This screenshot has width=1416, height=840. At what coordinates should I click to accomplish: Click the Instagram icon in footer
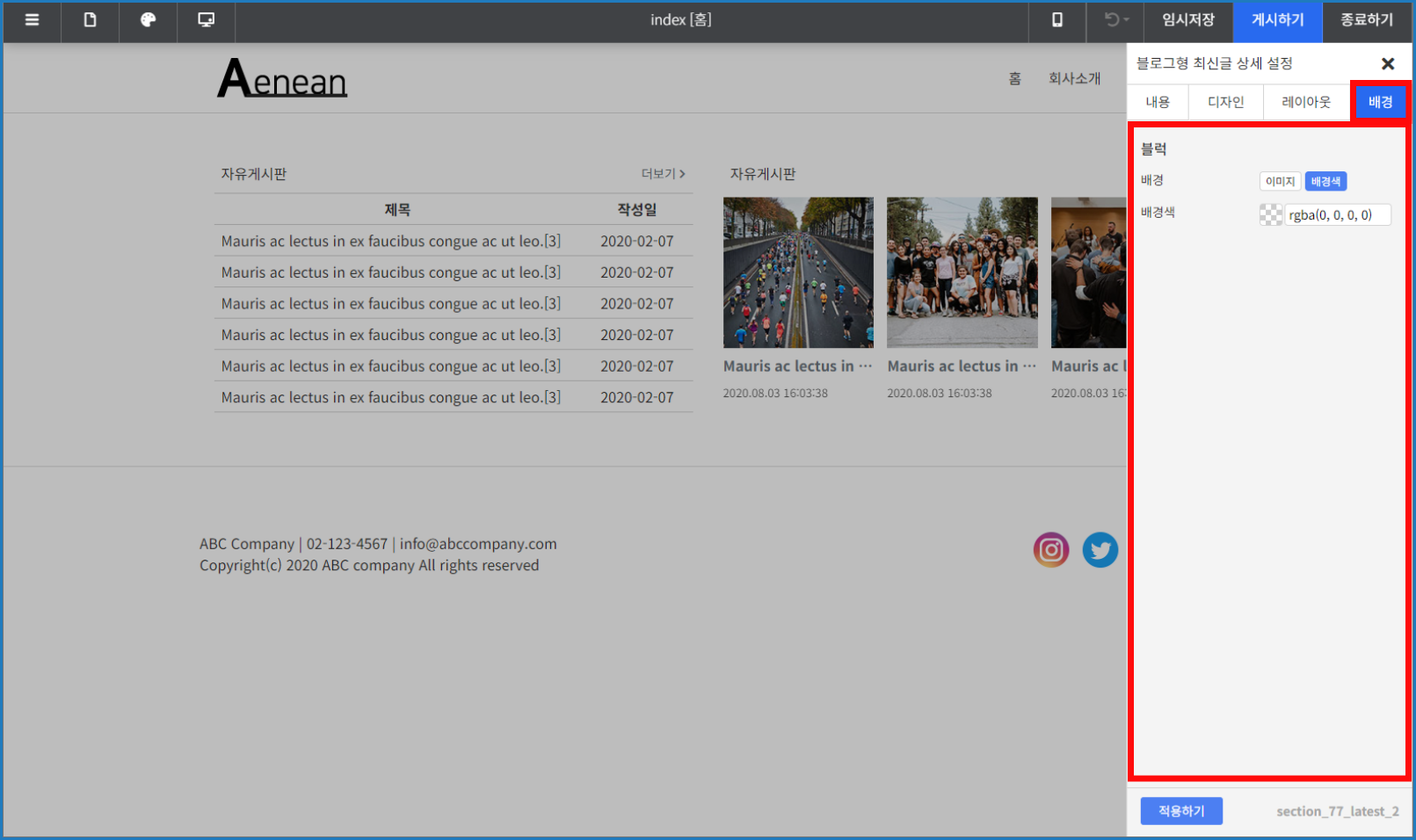[x=1050, y=550]
